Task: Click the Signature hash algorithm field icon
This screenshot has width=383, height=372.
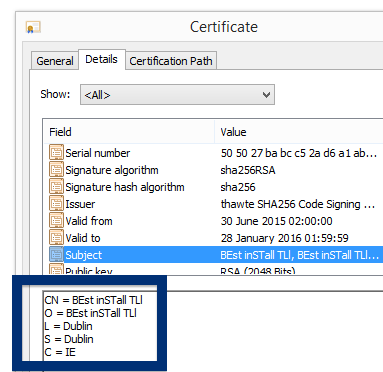Action: (x=56, y=187)
